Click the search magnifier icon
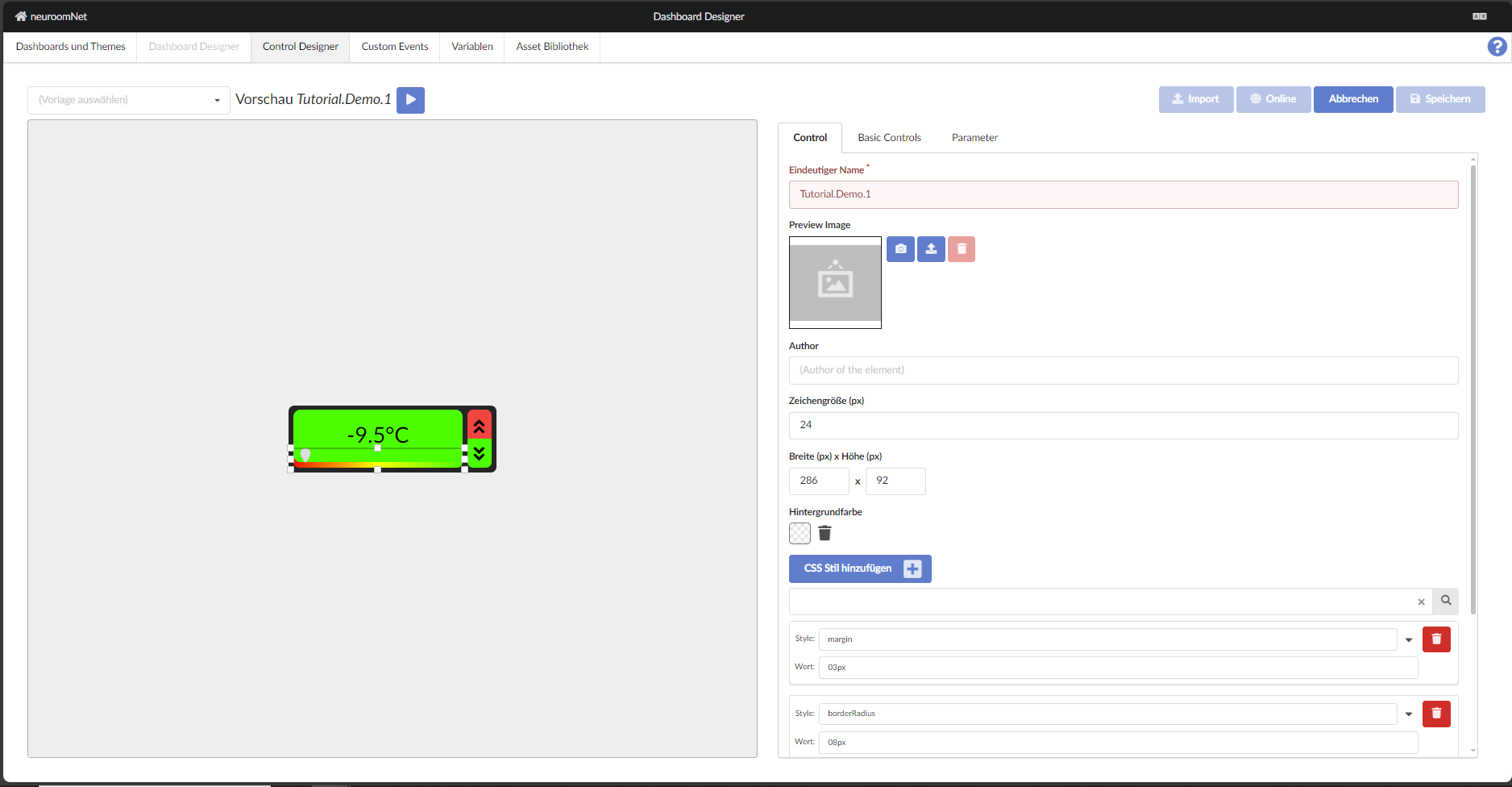 pyautogui.click(x=1446, y=601)
